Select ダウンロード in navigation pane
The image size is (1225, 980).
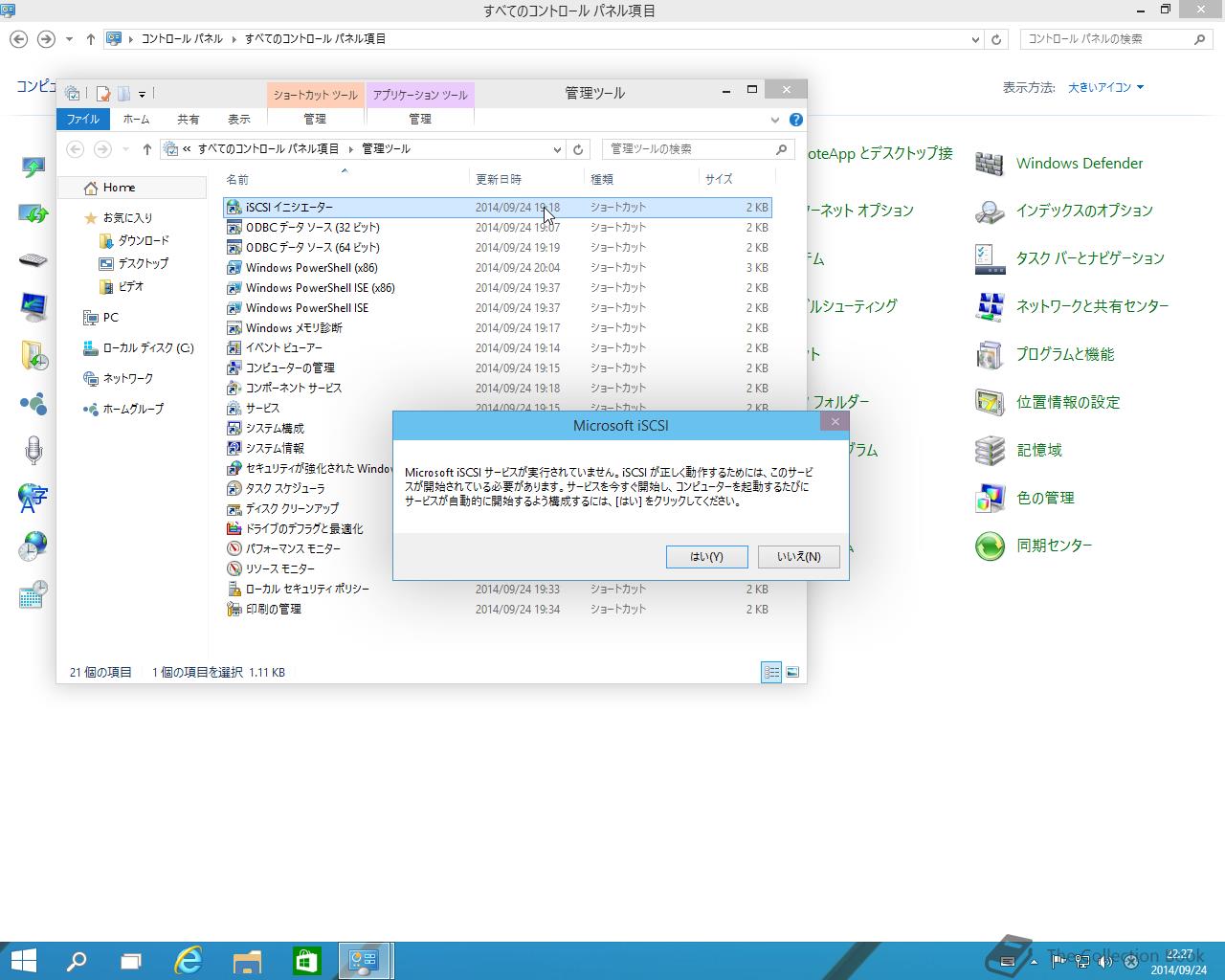coord(144,240)
